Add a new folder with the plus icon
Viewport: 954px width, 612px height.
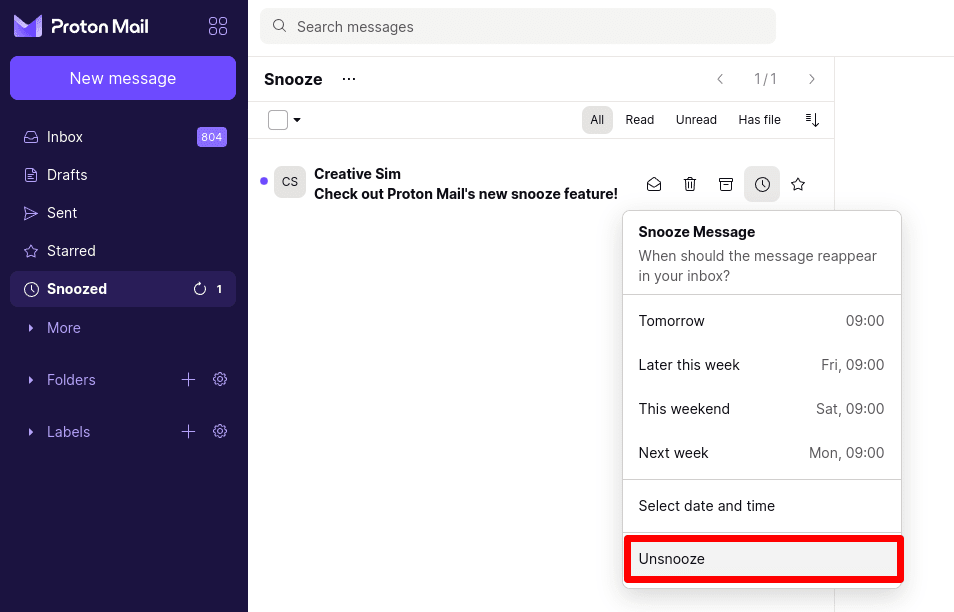[x=189, y=380]
